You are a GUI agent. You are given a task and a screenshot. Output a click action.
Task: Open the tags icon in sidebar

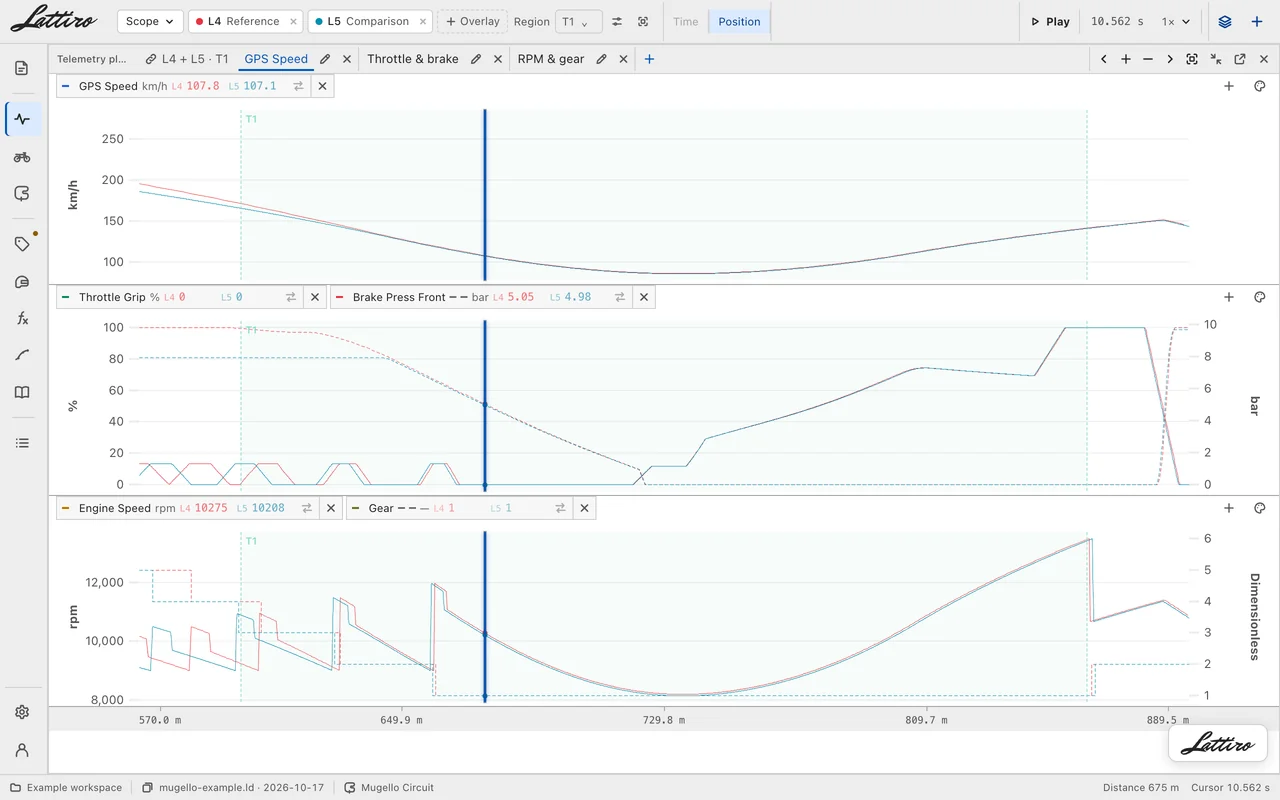[x=22, y=244]
